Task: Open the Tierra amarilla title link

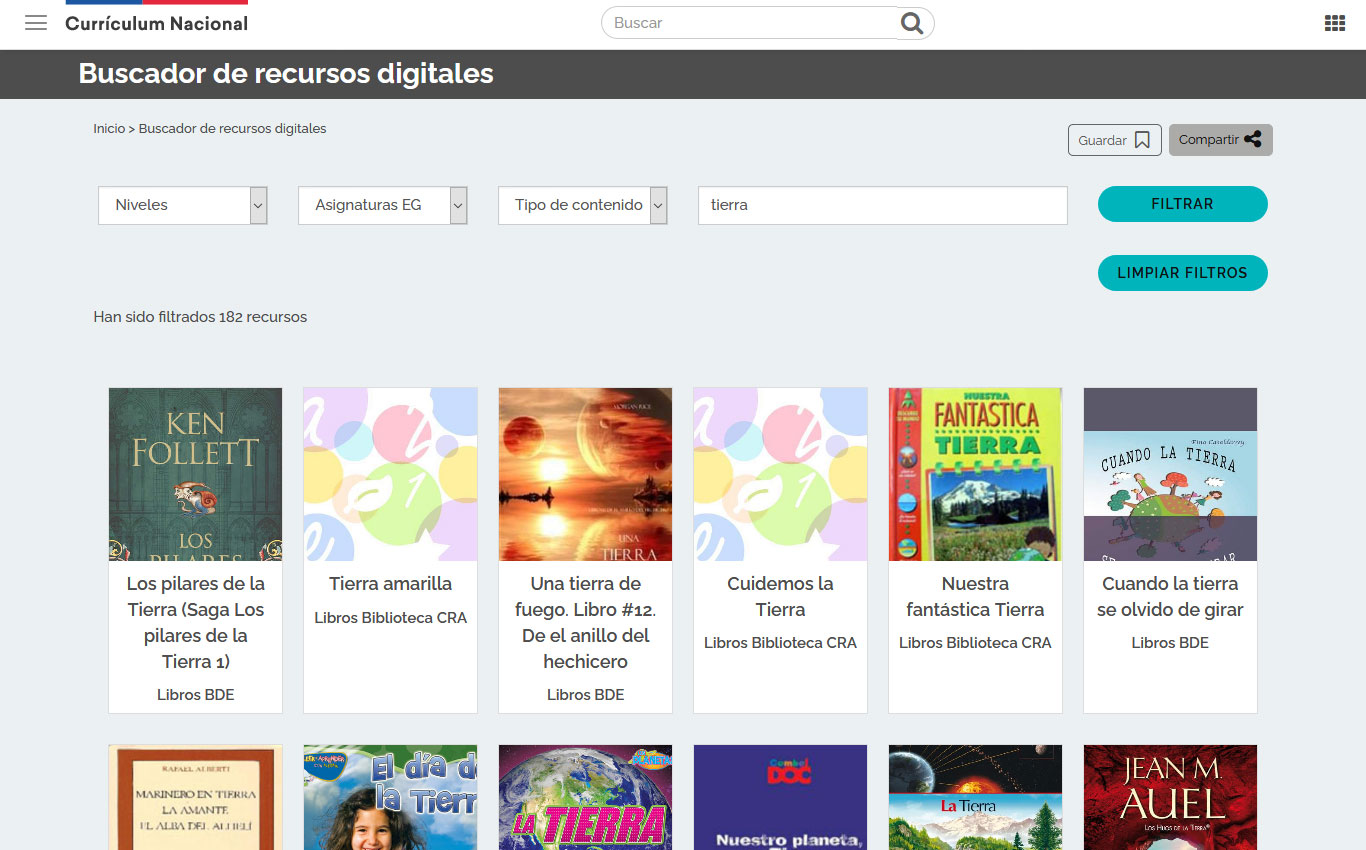Action: pos(390,584)
